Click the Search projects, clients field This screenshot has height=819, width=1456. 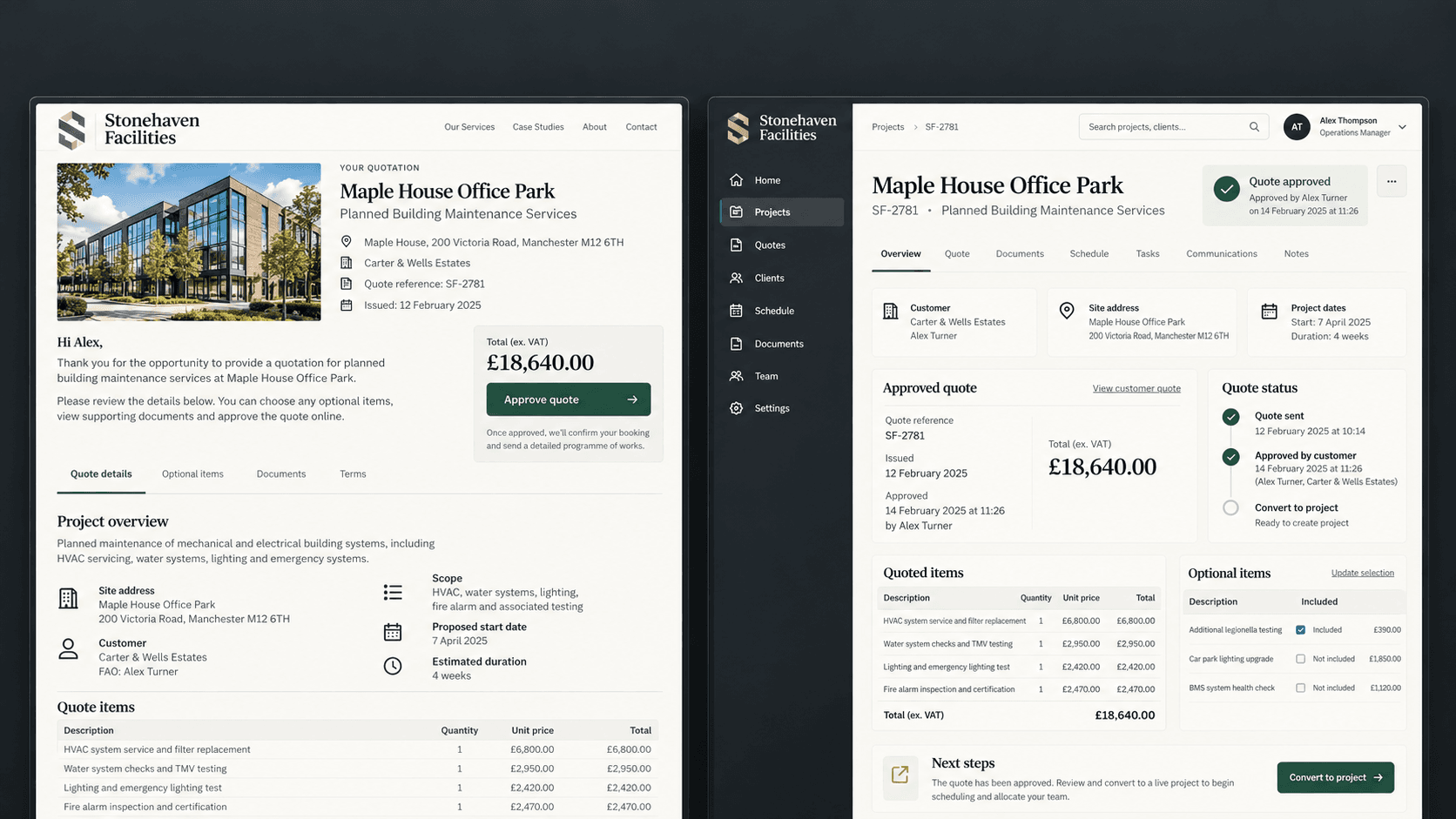click(1173, 127)
